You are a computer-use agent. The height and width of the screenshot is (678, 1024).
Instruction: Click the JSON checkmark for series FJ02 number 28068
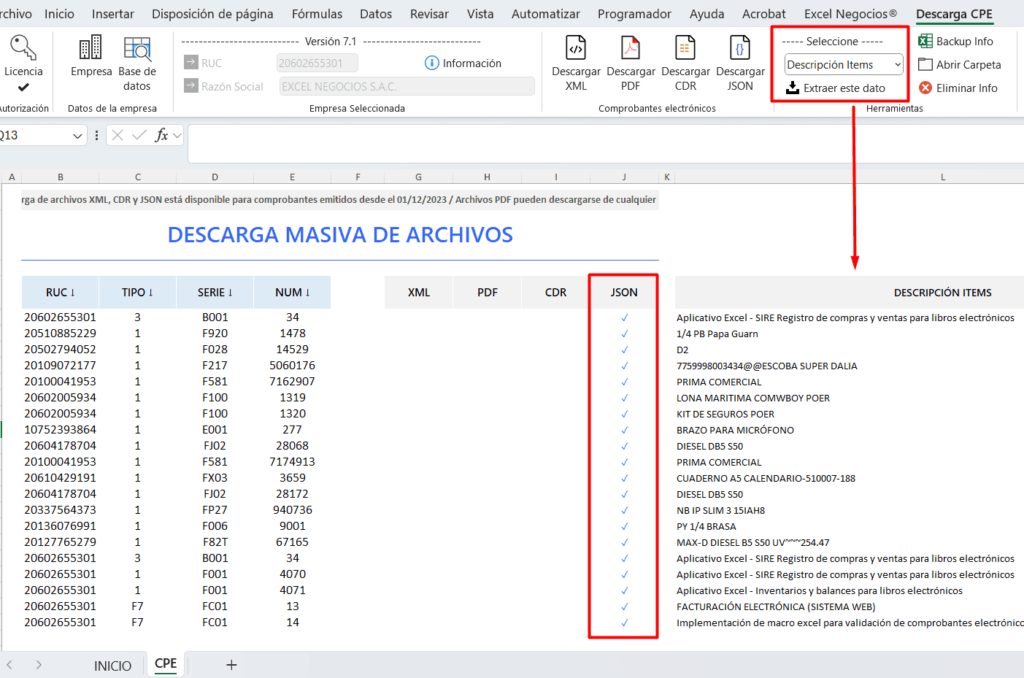623,447
